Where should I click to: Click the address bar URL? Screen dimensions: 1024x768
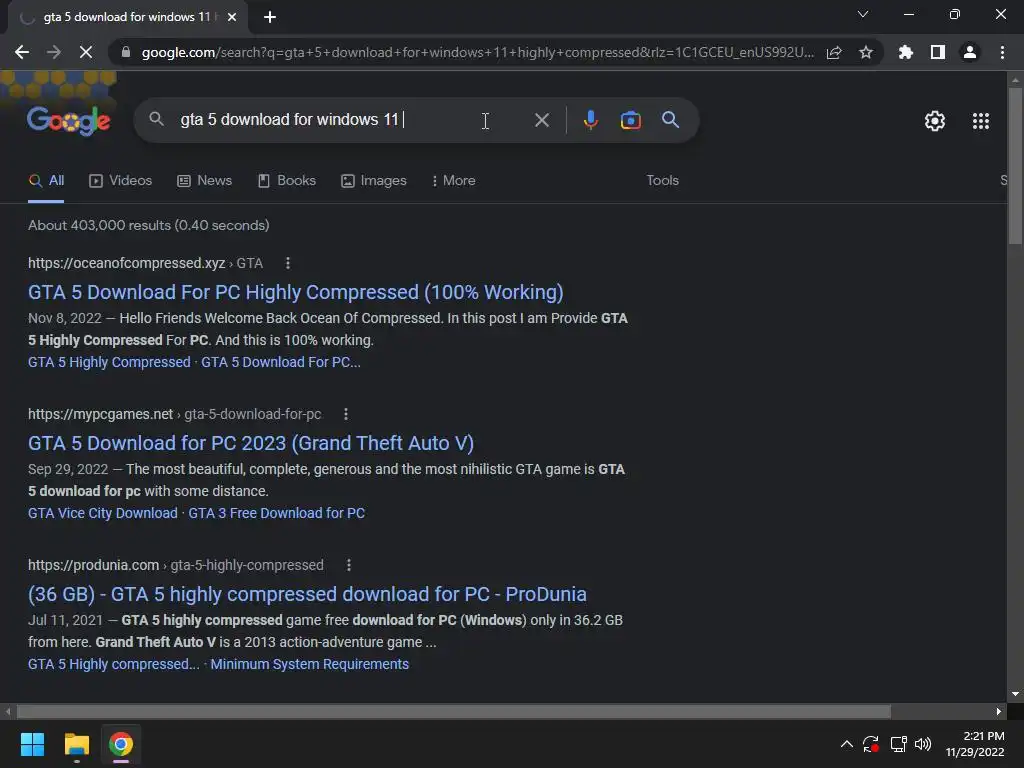(x=477, y=52)
